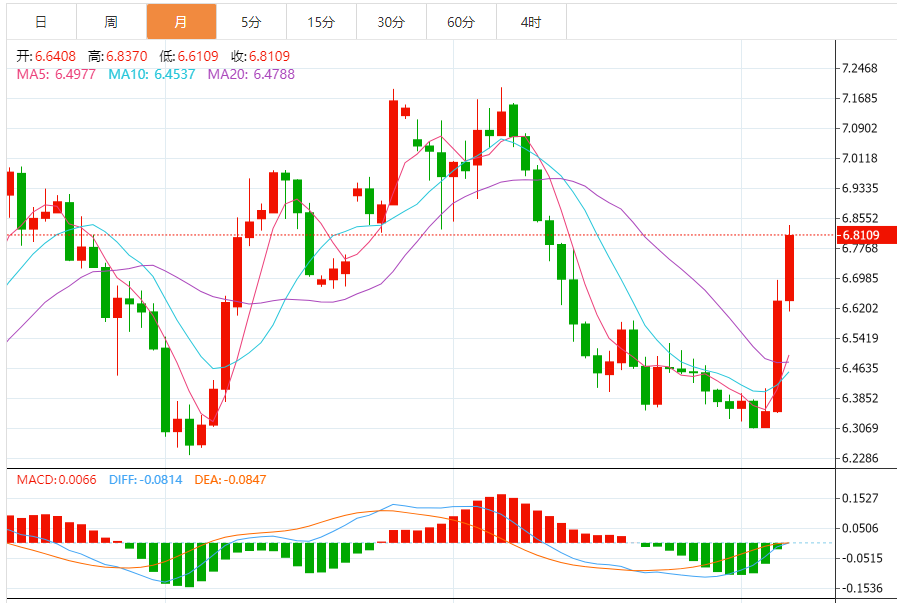Click the tallest red MACD histogram bar

click(502, 518)
